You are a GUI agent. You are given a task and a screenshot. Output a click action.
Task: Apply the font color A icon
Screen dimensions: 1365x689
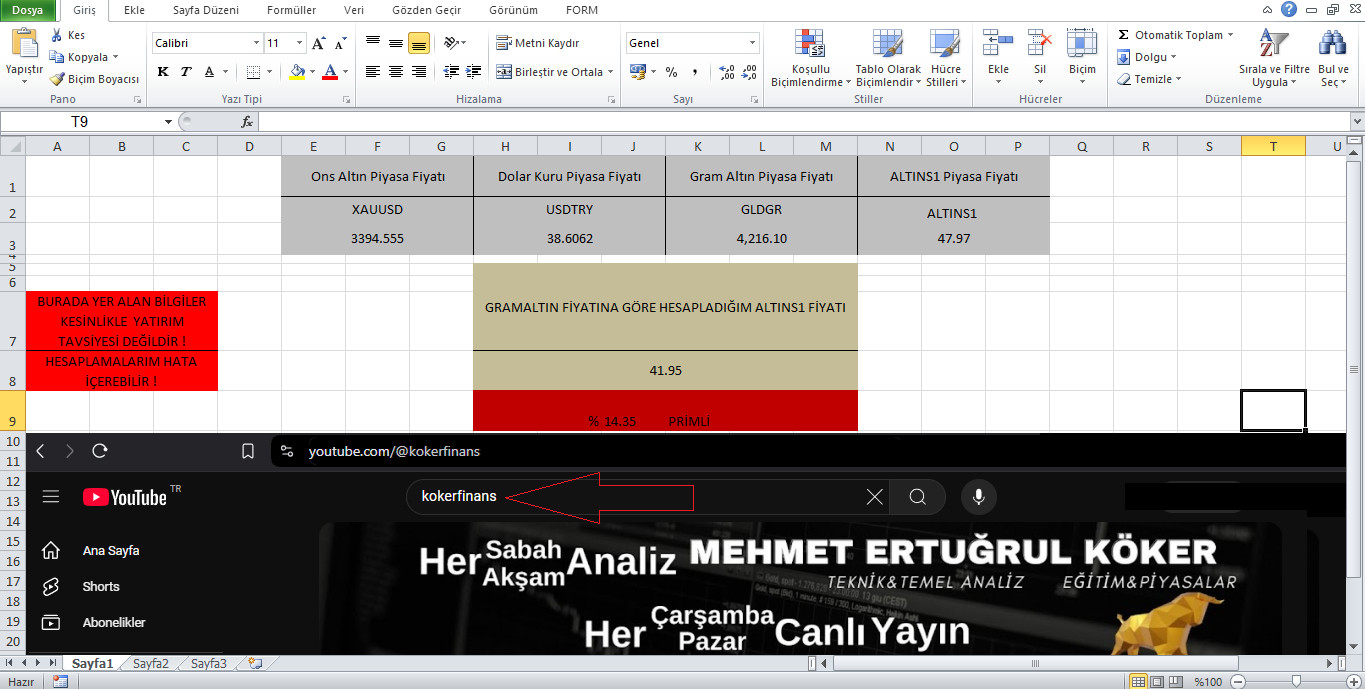[329, 72]
